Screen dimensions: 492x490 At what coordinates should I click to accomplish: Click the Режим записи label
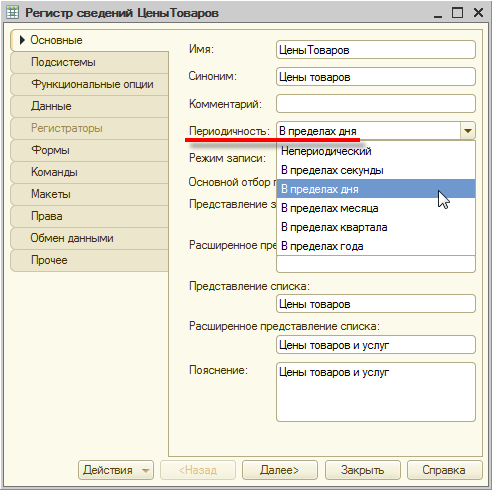coord(227,158)
